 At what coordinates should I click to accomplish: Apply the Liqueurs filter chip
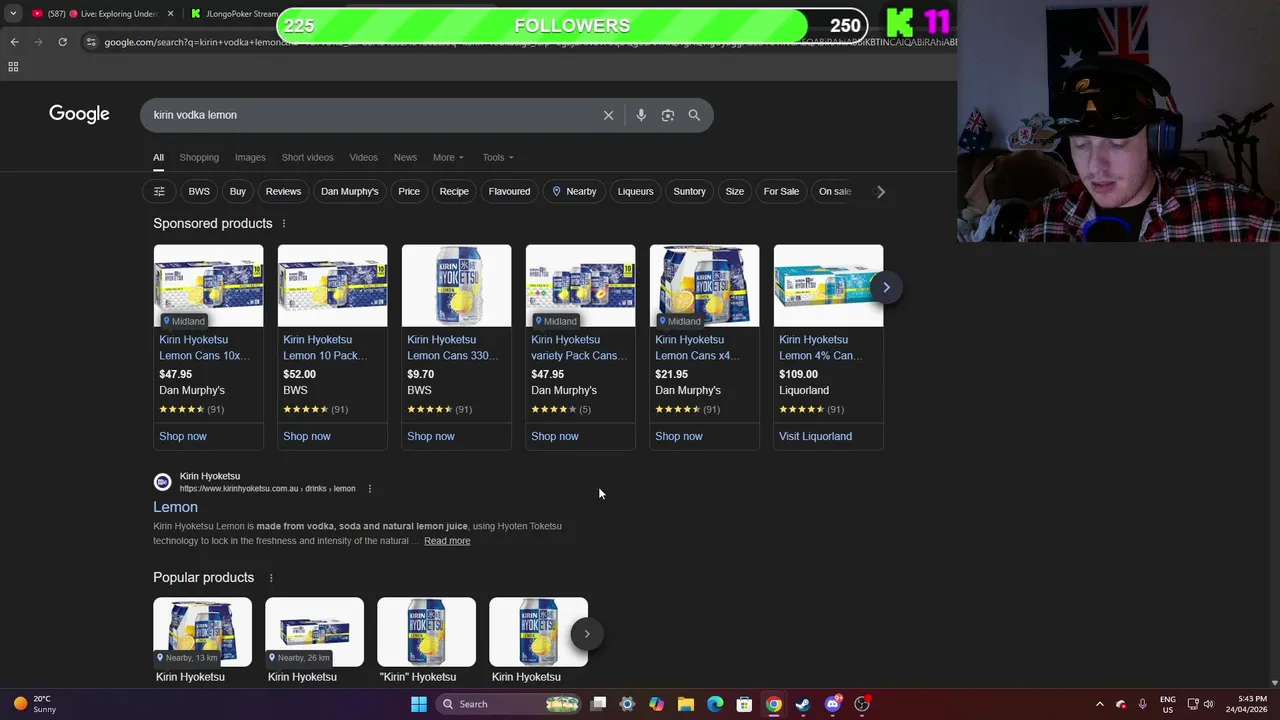[x=635, y=191]
